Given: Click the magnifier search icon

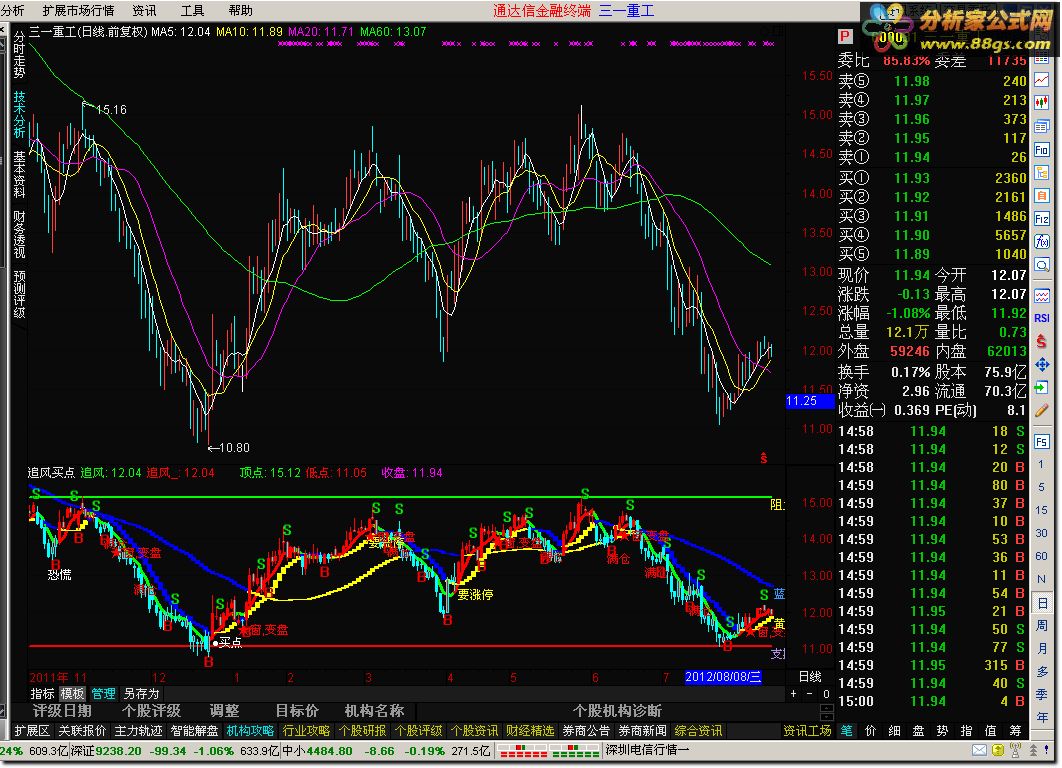Looking at the screenshot, I should coord(1042,265).
